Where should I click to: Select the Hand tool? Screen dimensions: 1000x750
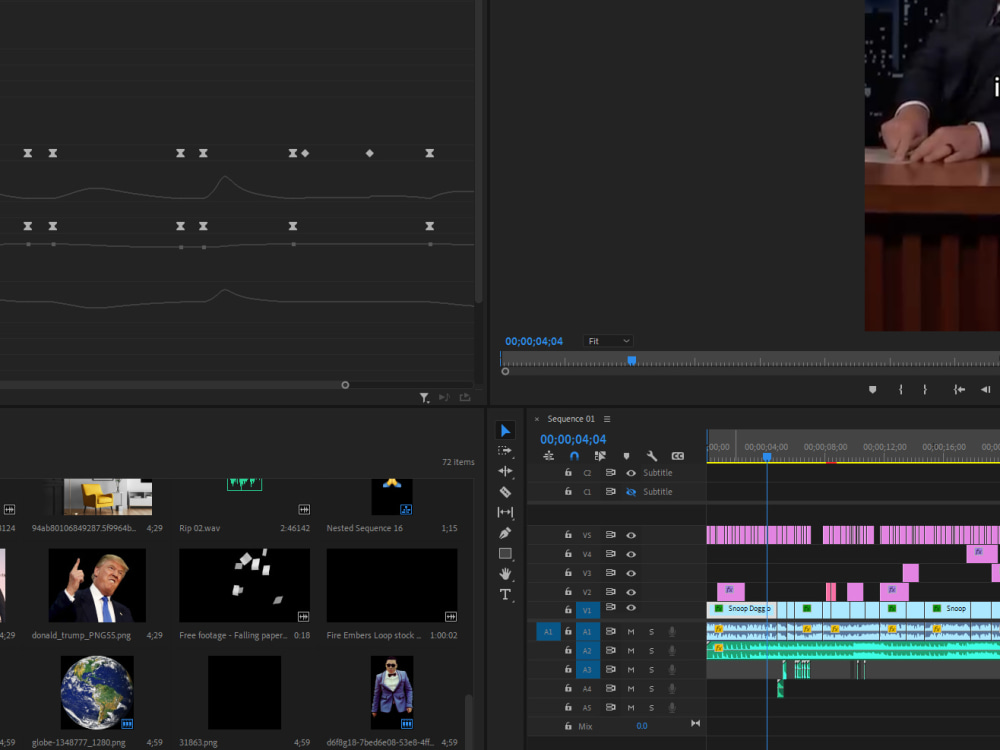505,574
